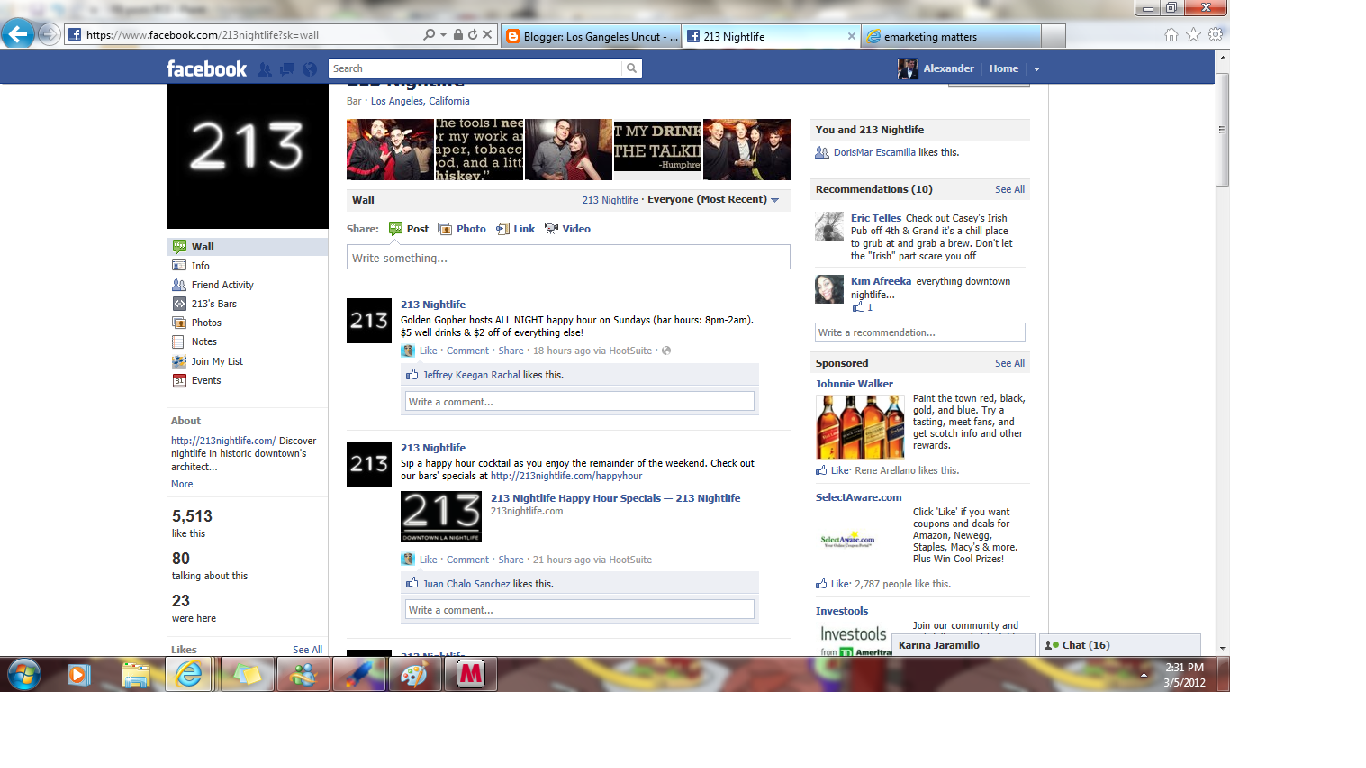Screen dimensions: 1366x768
Task: Open IE home icon in top right
Action: coord(1171,35)
